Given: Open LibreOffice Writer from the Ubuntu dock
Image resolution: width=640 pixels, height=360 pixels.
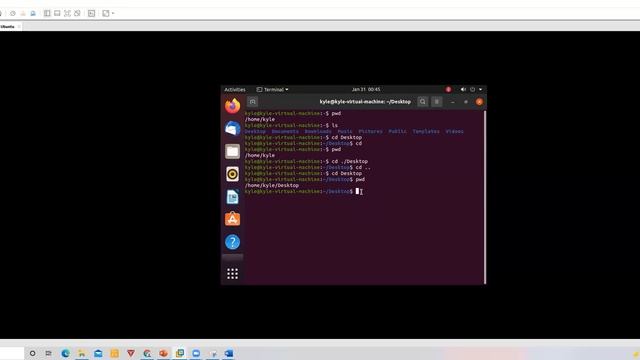Looking at the screenshot, I should (233, 197).
